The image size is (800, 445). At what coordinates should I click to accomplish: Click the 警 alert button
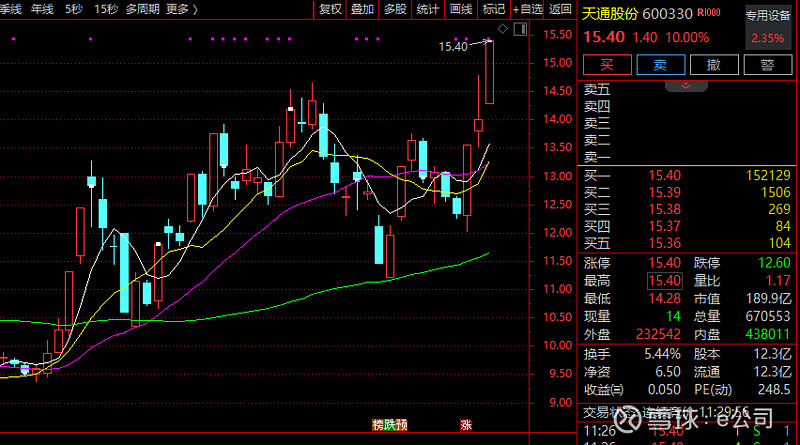(767, 64)
